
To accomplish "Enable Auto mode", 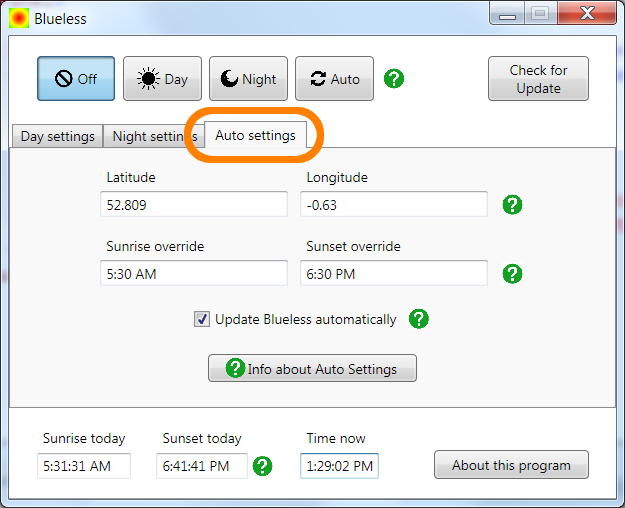I will coord(334,79).
